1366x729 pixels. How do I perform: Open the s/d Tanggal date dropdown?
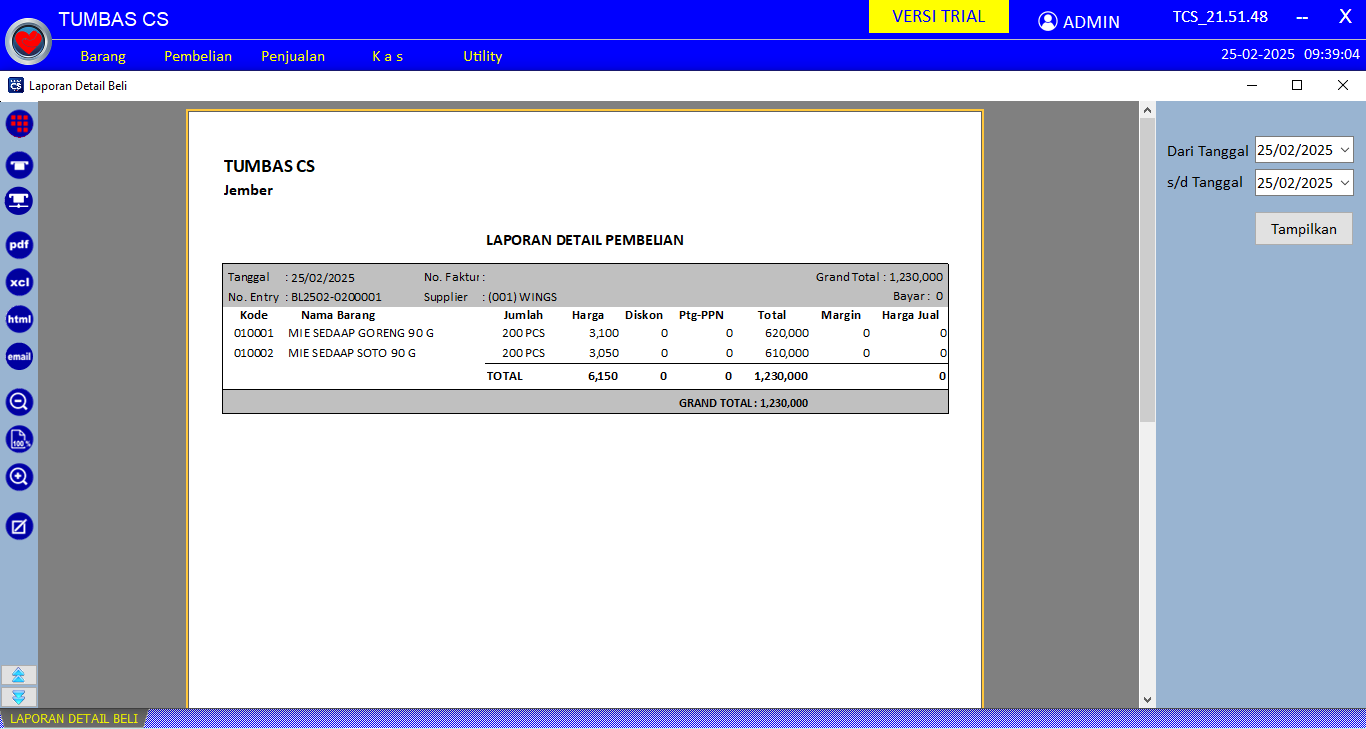pos(1344,182)
